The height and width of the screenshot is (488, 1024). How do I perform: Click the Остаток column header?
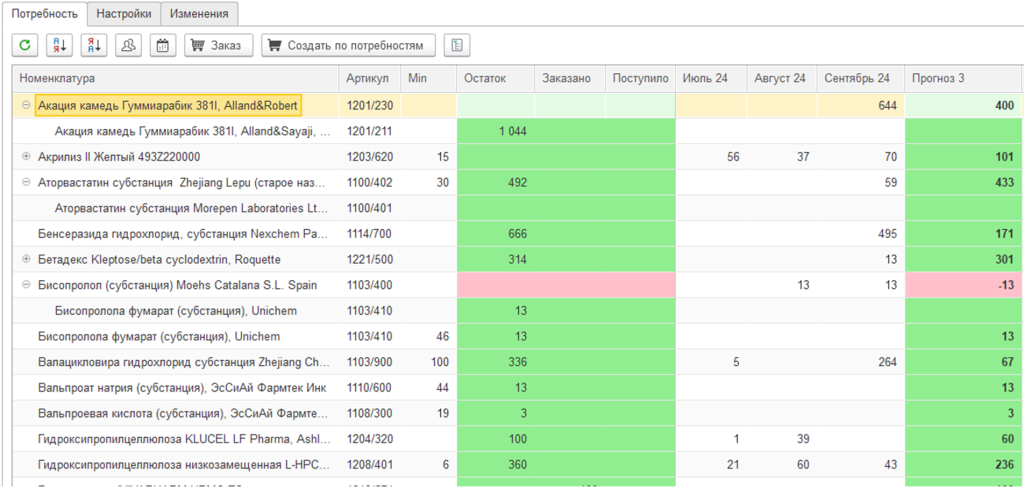pos(496,78)
